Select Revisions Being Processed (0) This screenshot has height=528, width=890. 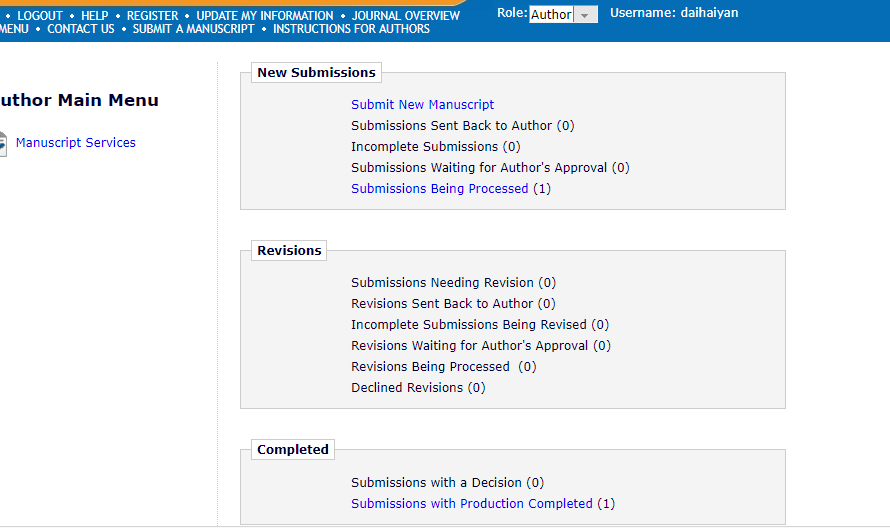(x=443, y=367)
